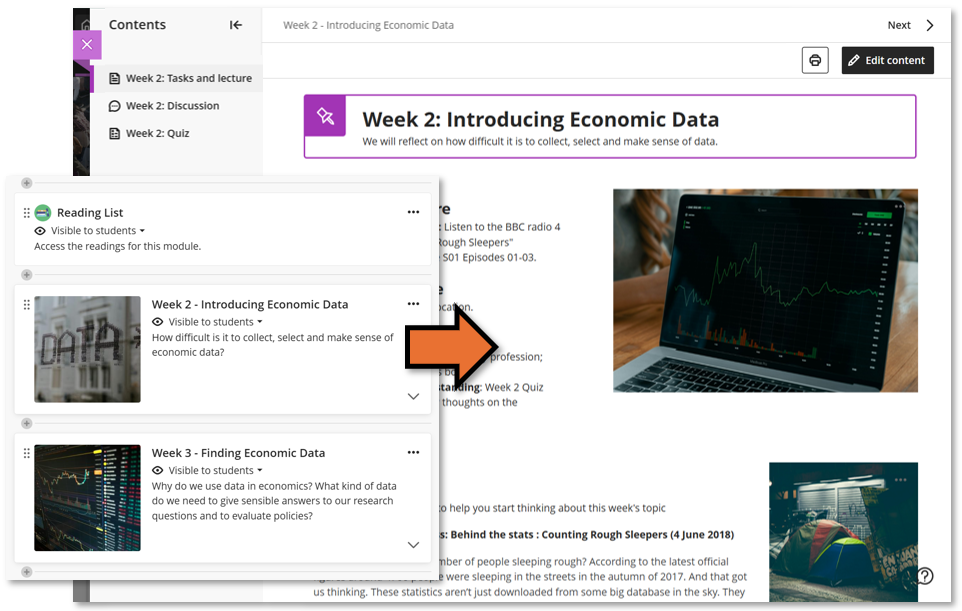Screen dimensions: 962x611
Task: Click the Edit content button
Action: [887, 60]
